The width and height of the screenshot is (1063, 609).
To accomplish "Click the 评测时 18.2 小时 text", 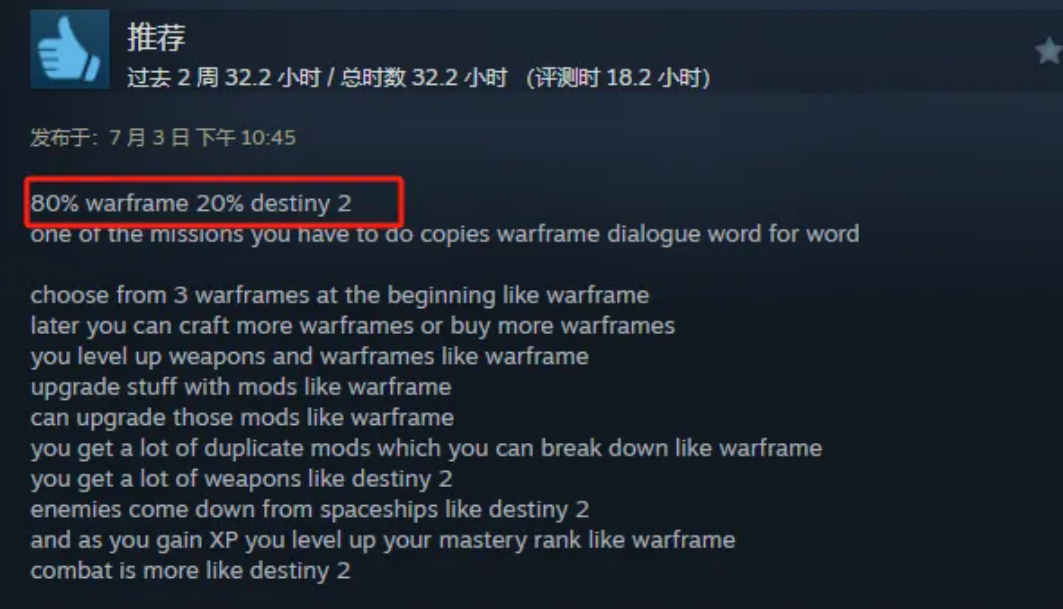I will pyautogui.click(x=618, y=77).
